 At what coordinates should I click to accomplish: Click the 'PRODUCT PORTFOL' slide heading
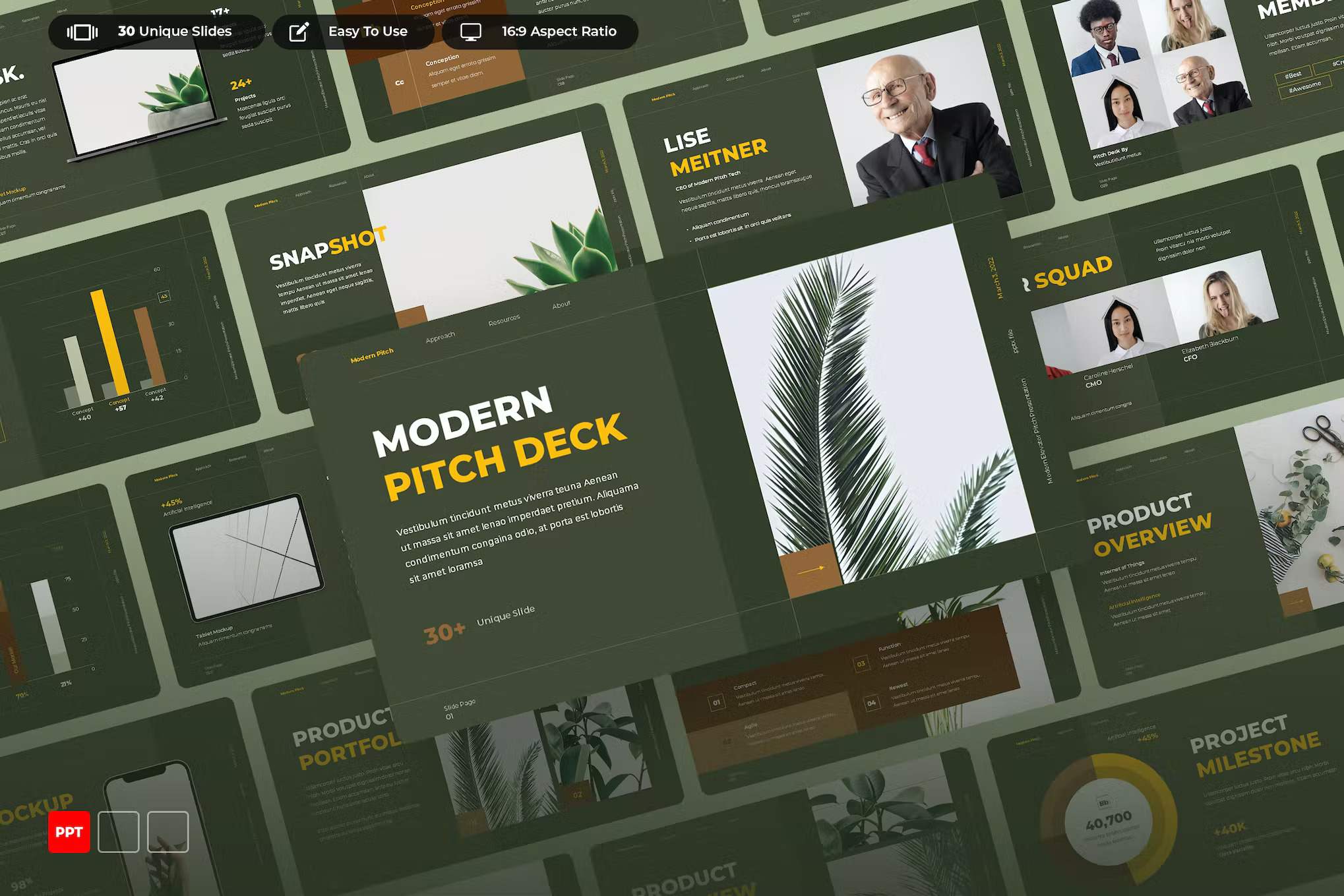coord(348,737)
